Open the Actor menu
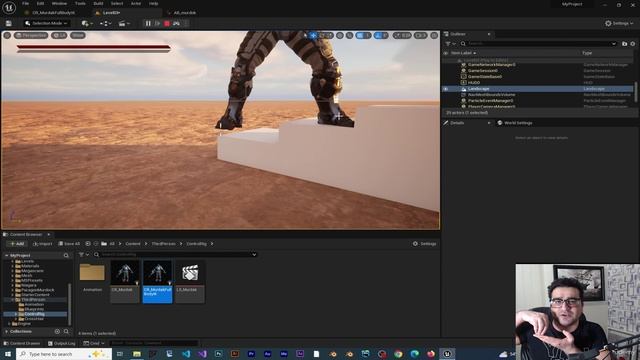The image size is (640, 360). click(x=136, y=4)
